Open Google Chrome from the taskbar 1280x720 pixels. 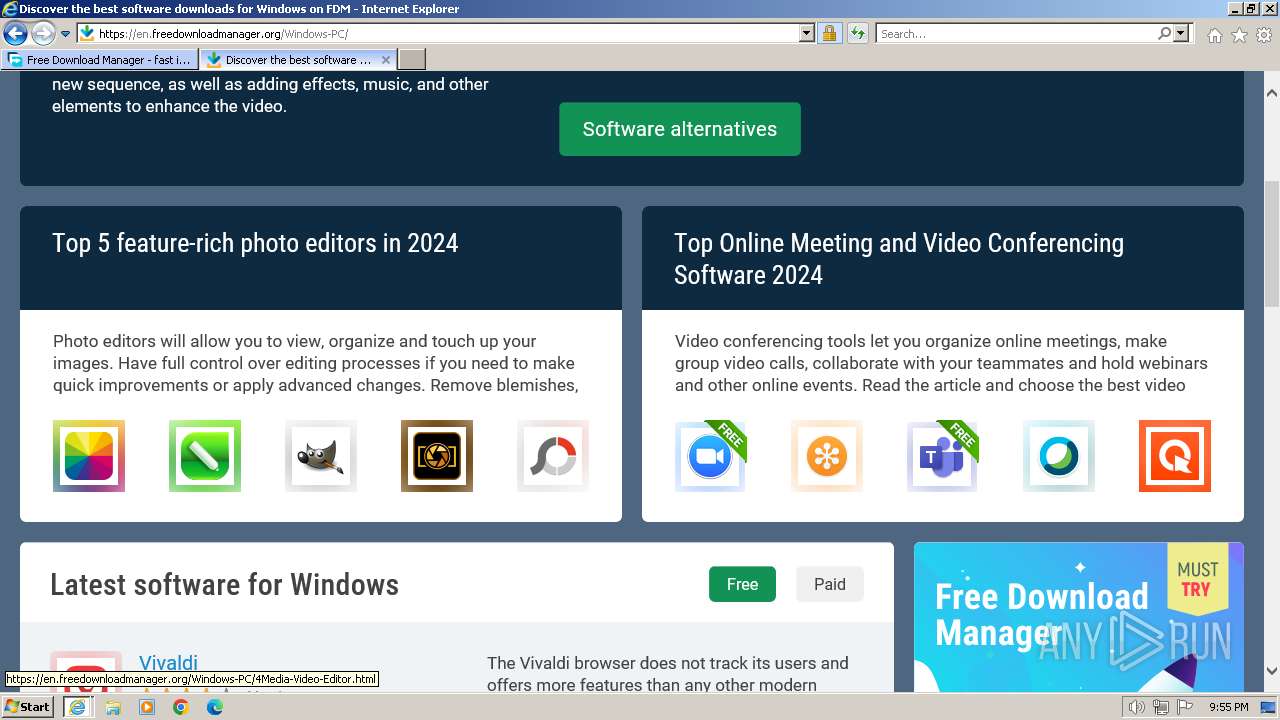click(181, 707)
